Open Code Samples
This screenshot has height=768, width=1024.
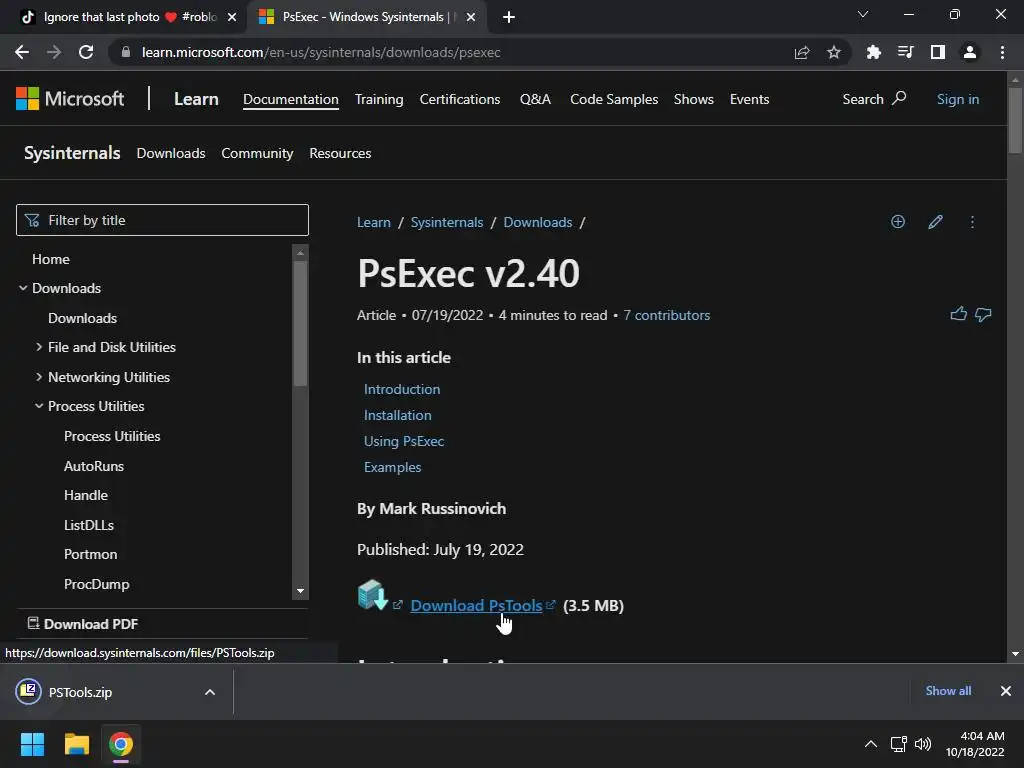point(614,99)
